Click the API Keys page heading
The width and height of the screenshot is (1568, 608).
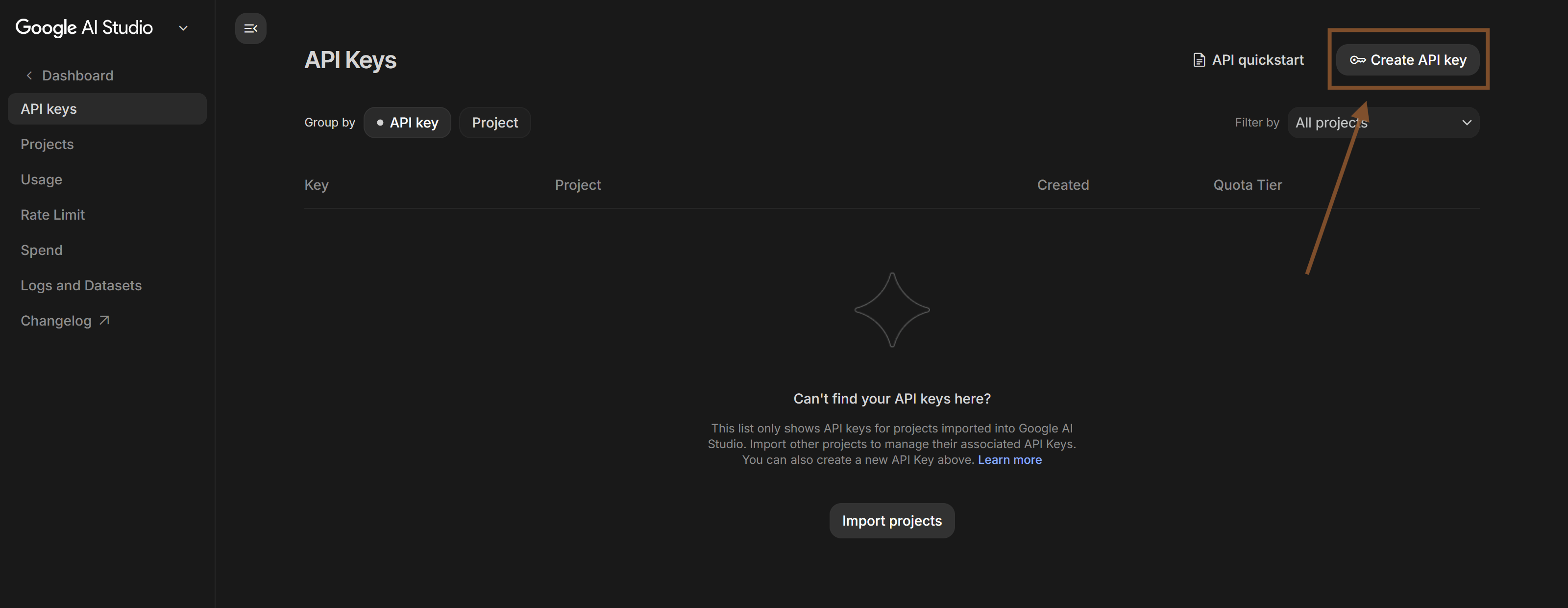(x=350, y=60)
